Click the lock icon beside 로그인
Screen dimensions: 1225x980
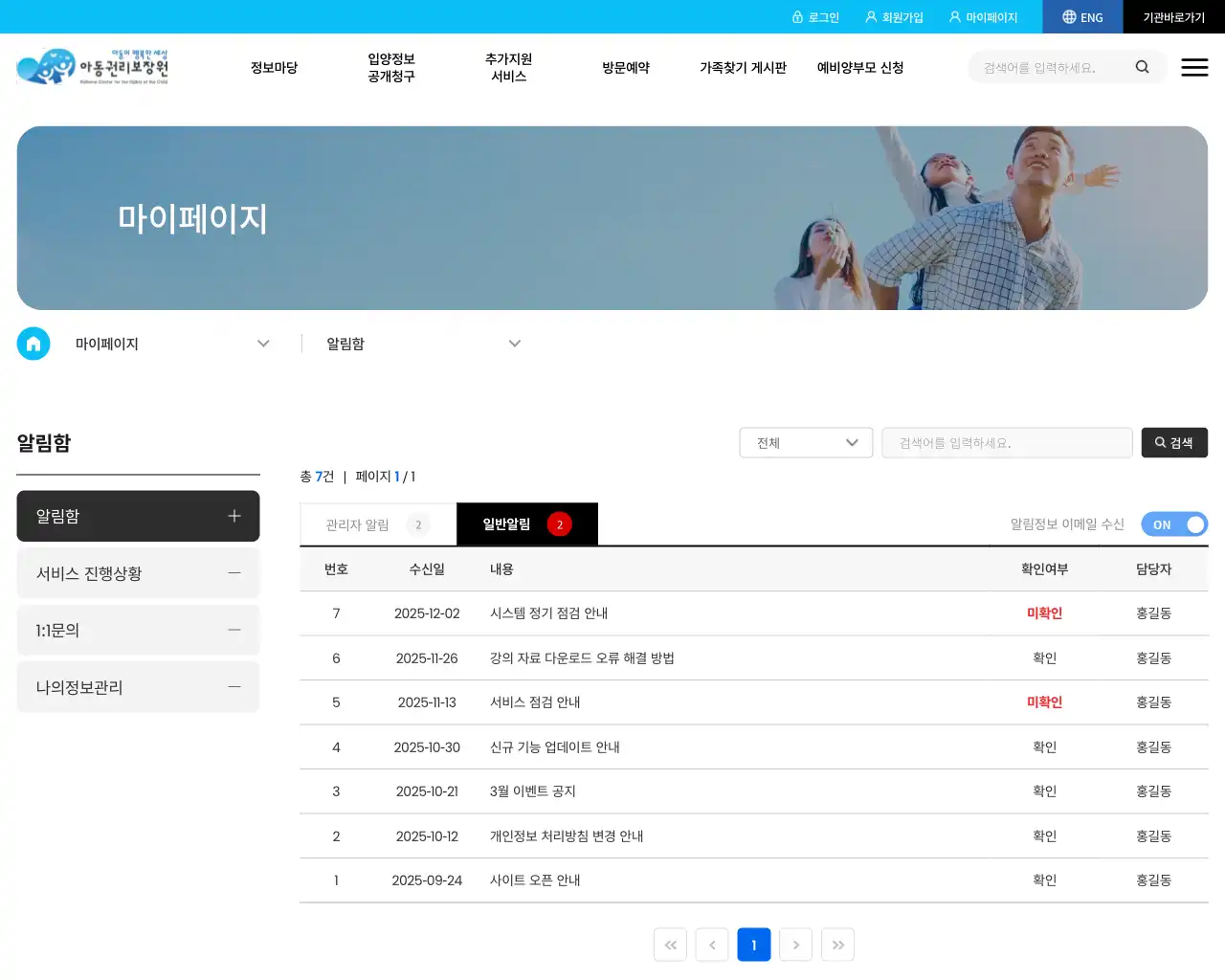pos(799,16)
